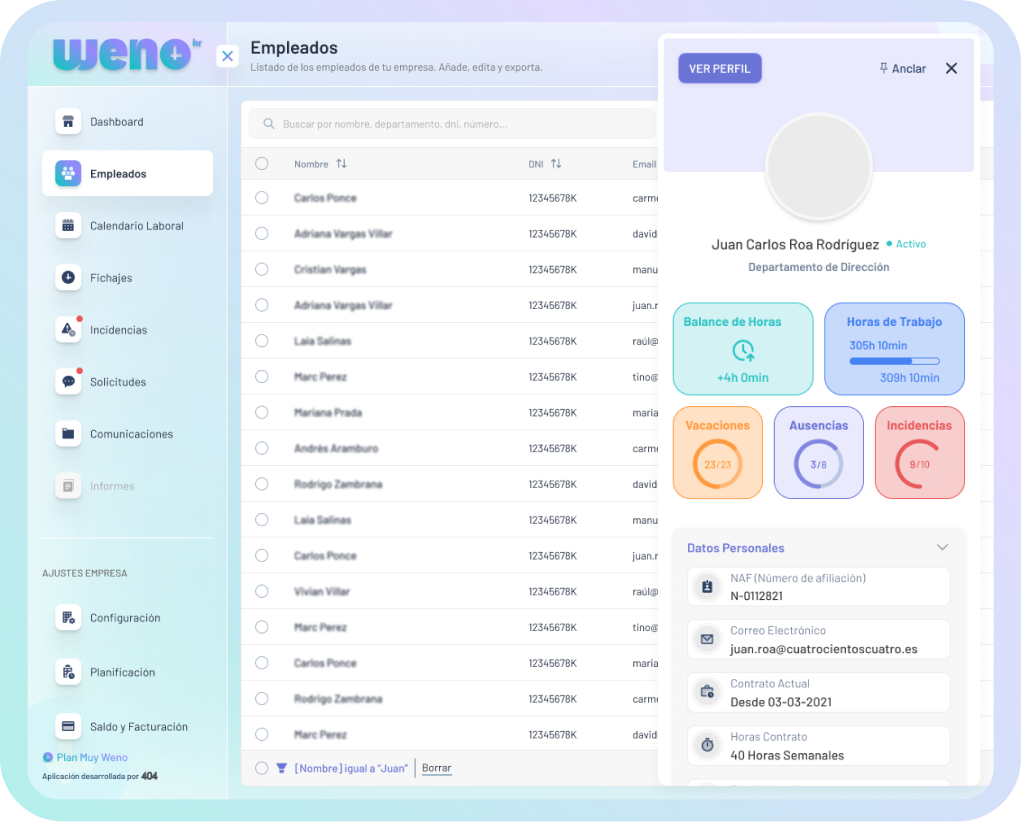Screen dimensions: 1021x822
Task: Sort the table by DNI column
Action: (x=556, y=164)
